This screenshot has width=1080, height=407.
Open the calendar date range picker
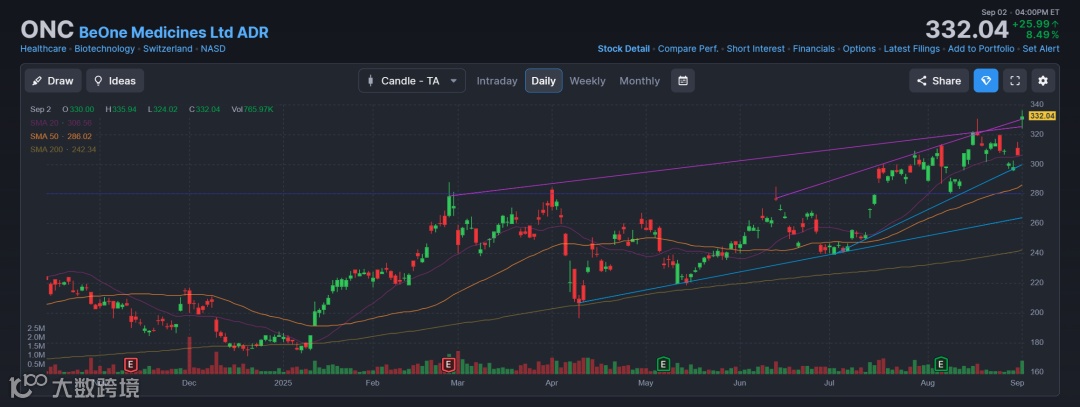click(683, 81)
